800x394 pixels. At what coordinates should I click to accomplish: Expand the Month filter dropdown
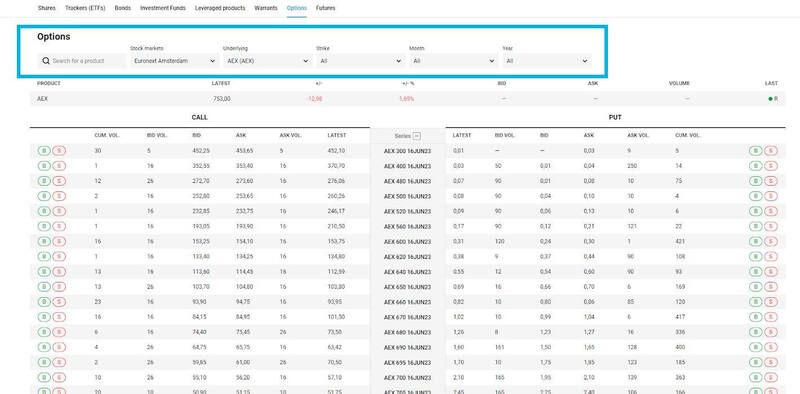(x=454, y=61)
